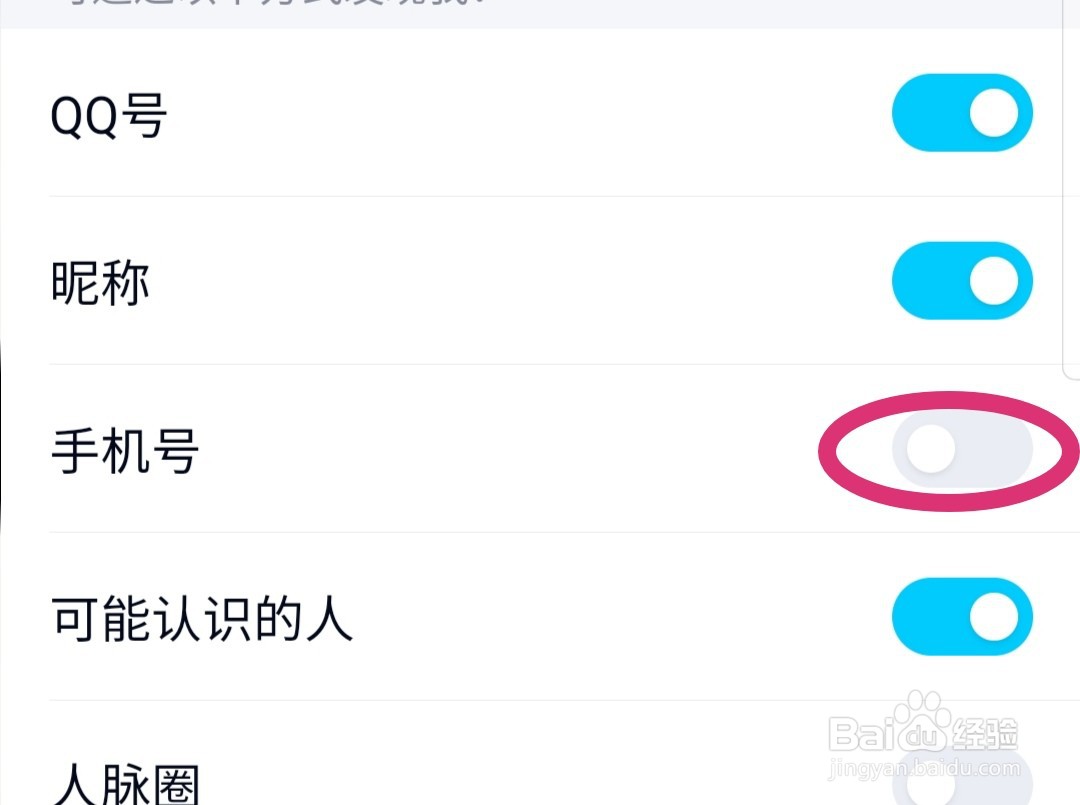Viewport: 1080px width, 805px height.
Task: Tap the QQ号 label text
Action: (x=109, y=114)
